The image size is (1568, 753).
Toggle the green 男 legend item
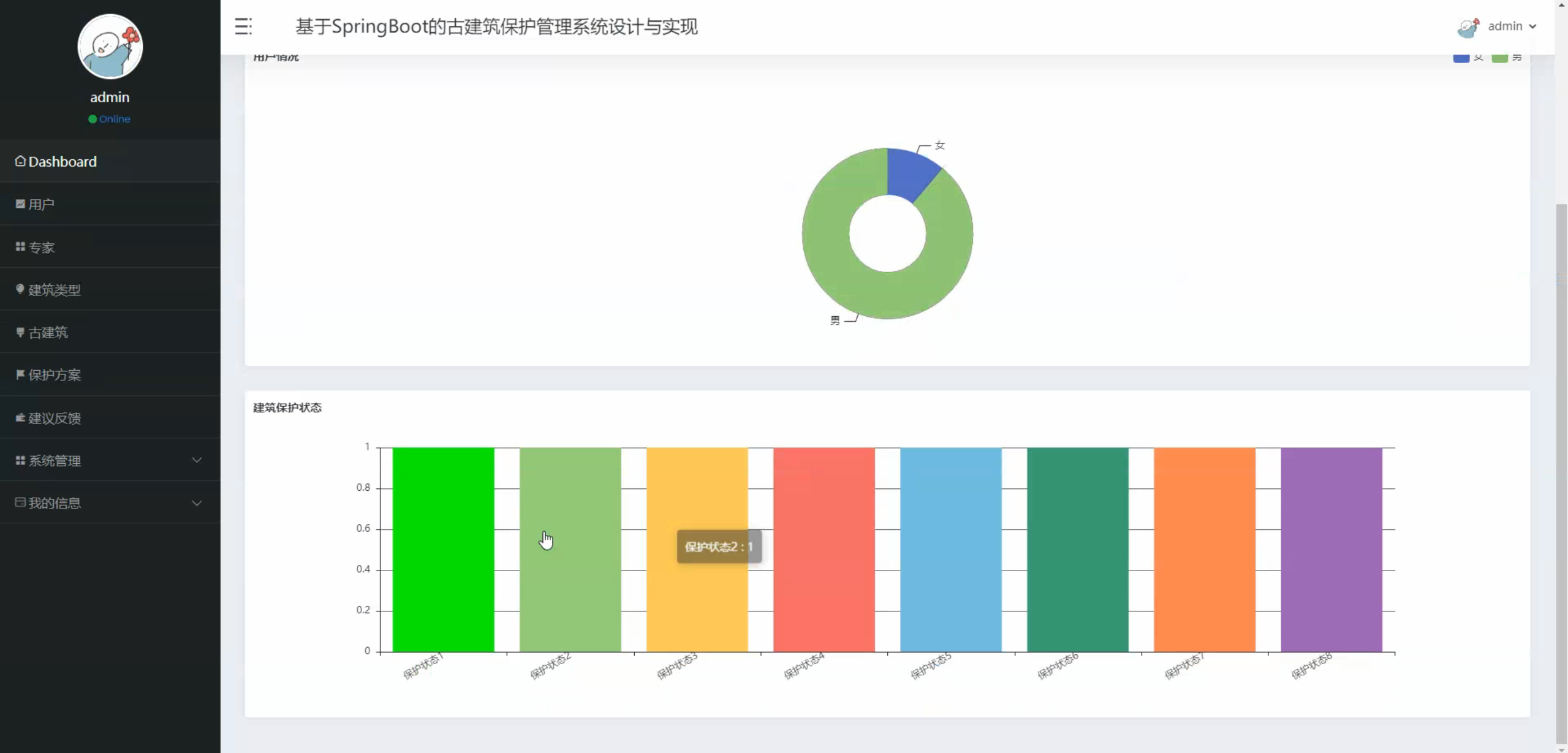pyautogui.click(x=1499, y=58)
